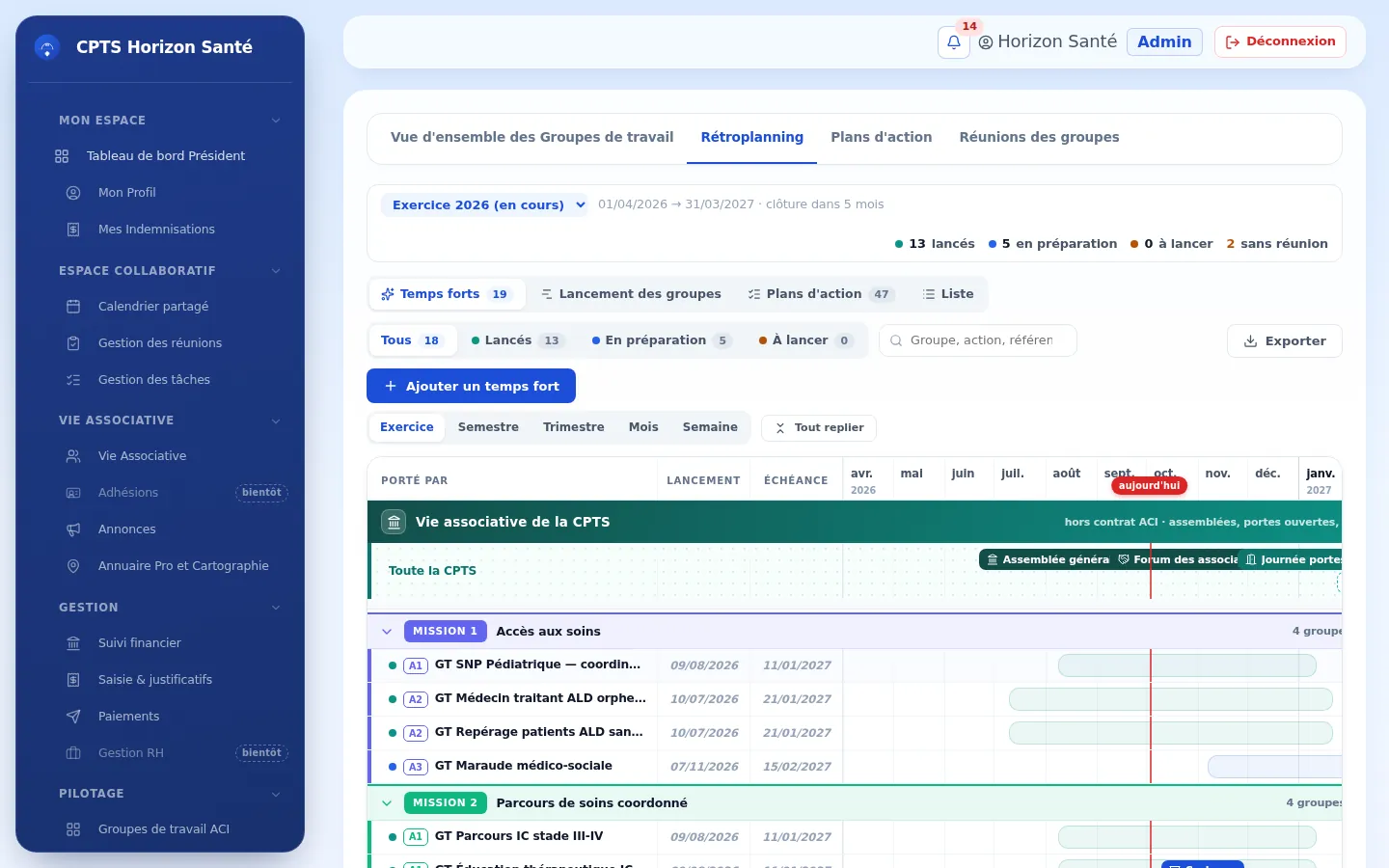Screen dimensions: 1389x868
Task: Click the Gestion des réunions clipboard icon
Action: 73,343
